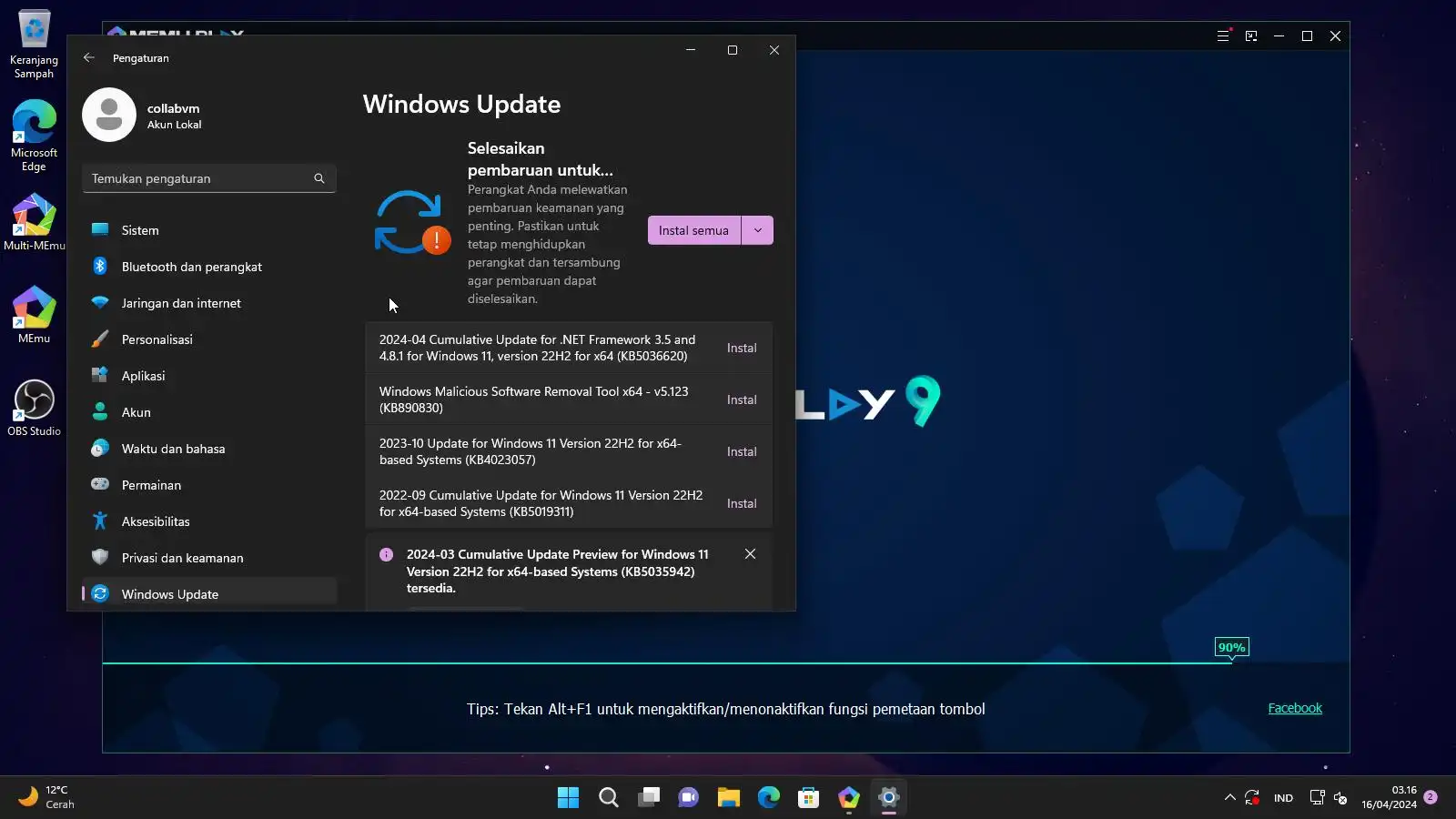Open Sistem settings category
The width and height of the screenshot is (1456, 819).
pyautogui.click(x=209, y=230)
